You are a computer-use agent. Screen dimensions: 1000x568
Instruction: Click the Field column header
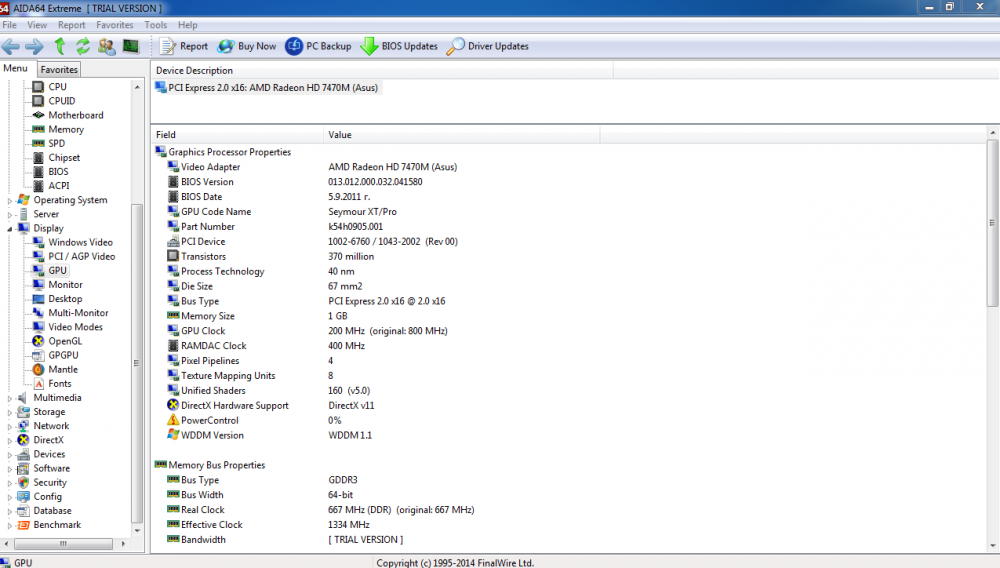pos(237,135)
